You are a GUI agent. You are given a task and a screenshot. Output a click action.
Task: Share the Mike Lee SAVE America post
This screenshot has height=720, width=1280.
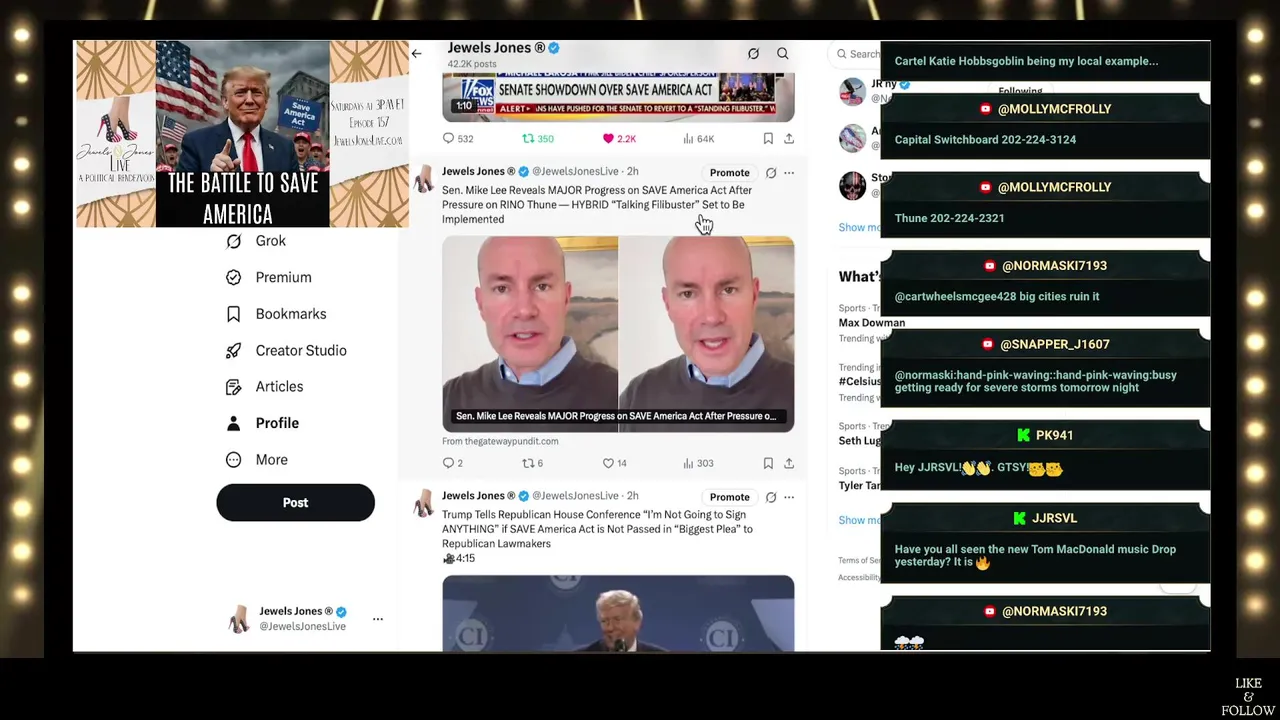pyautogui.click(x=789, y=463)
